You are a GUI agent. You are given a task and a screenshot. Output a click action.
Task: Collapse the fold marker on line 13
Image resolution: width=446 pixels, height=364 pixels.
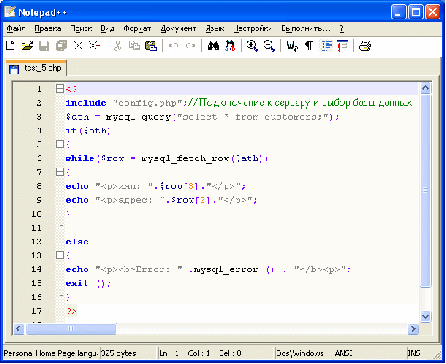(x=60, y=255)
